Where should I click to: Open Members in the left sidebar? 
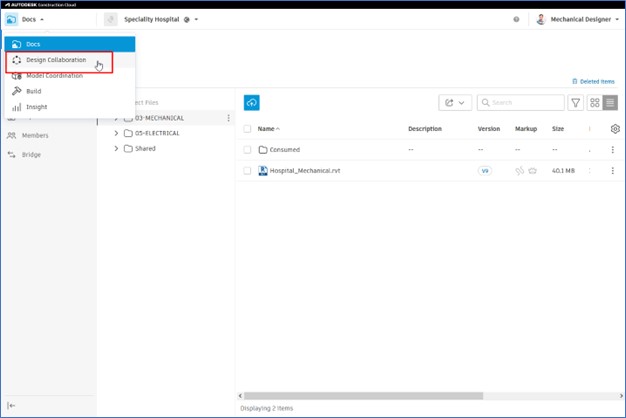35,135
